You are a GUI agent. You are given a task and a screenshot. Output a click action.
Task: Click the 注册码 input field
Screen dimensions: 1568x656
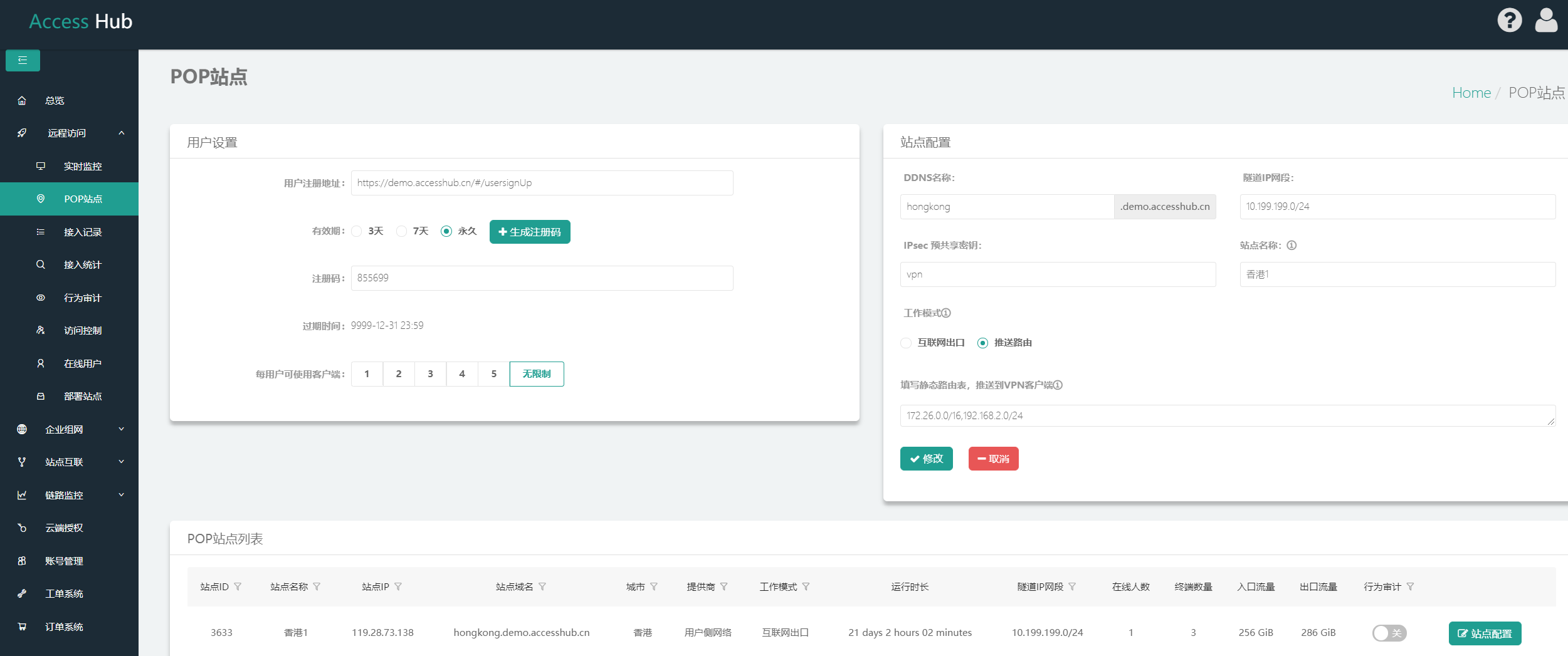point(542,278)
